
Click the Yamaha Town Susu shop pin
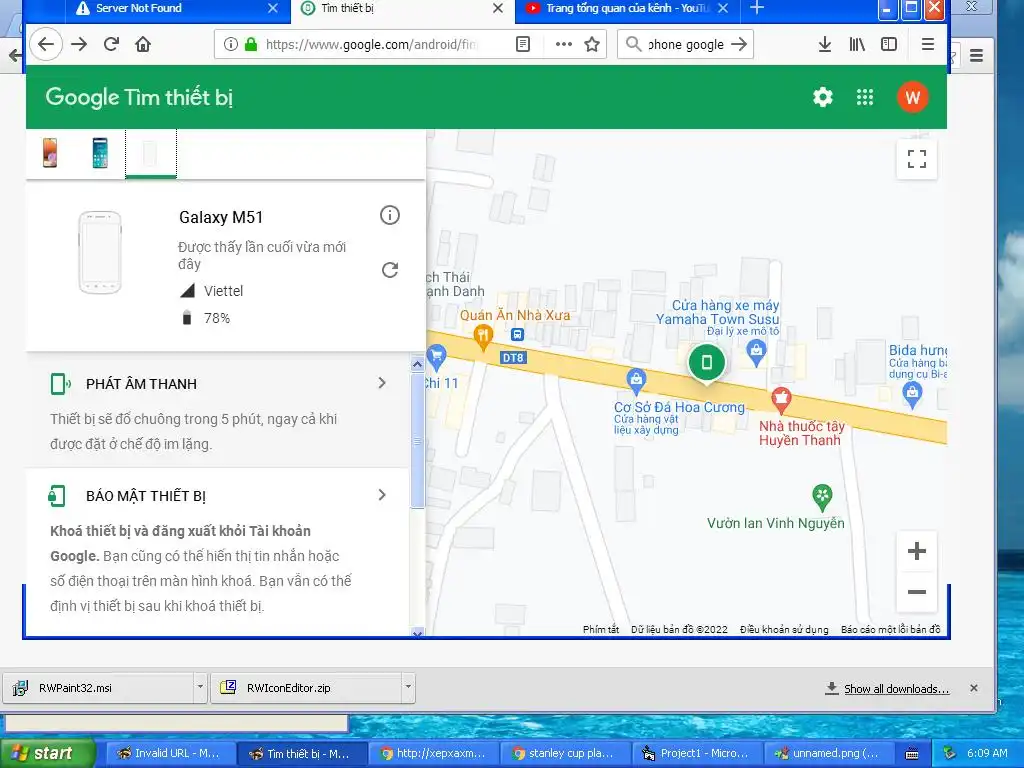(x=756, y=353)
